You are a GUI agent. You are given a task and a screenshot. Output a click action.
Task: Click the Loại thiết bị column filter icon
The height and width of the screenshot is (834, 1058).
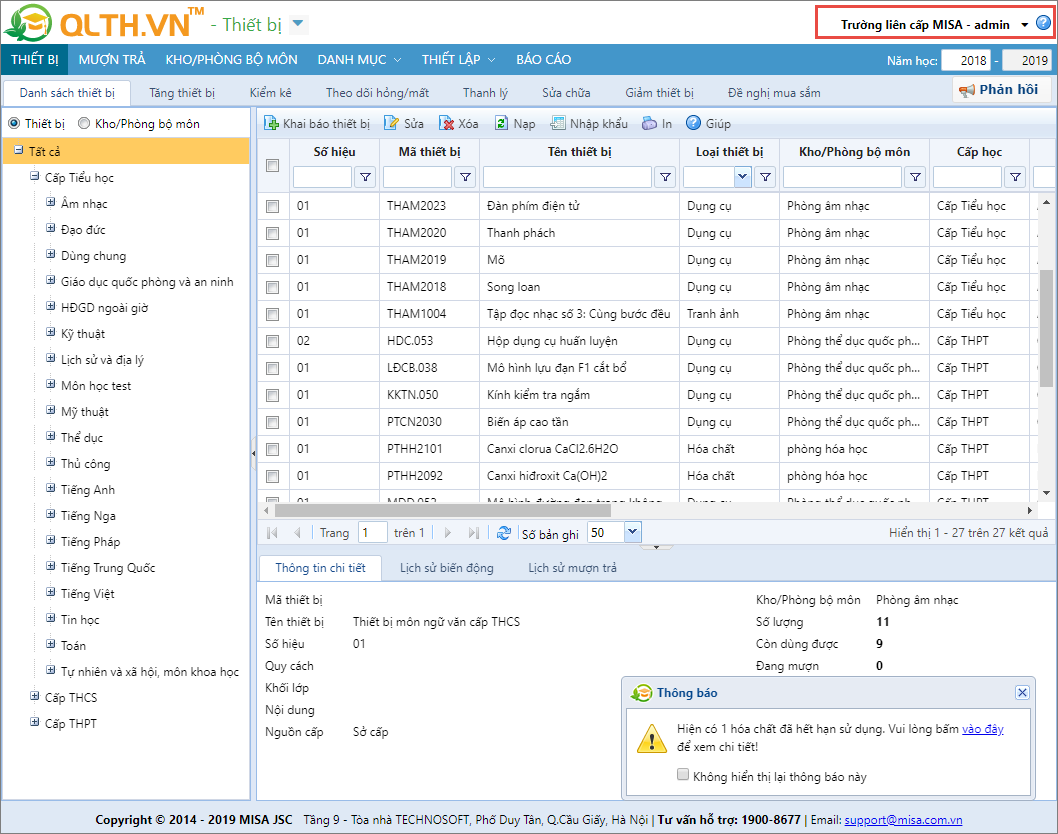[x=765, y=177]
